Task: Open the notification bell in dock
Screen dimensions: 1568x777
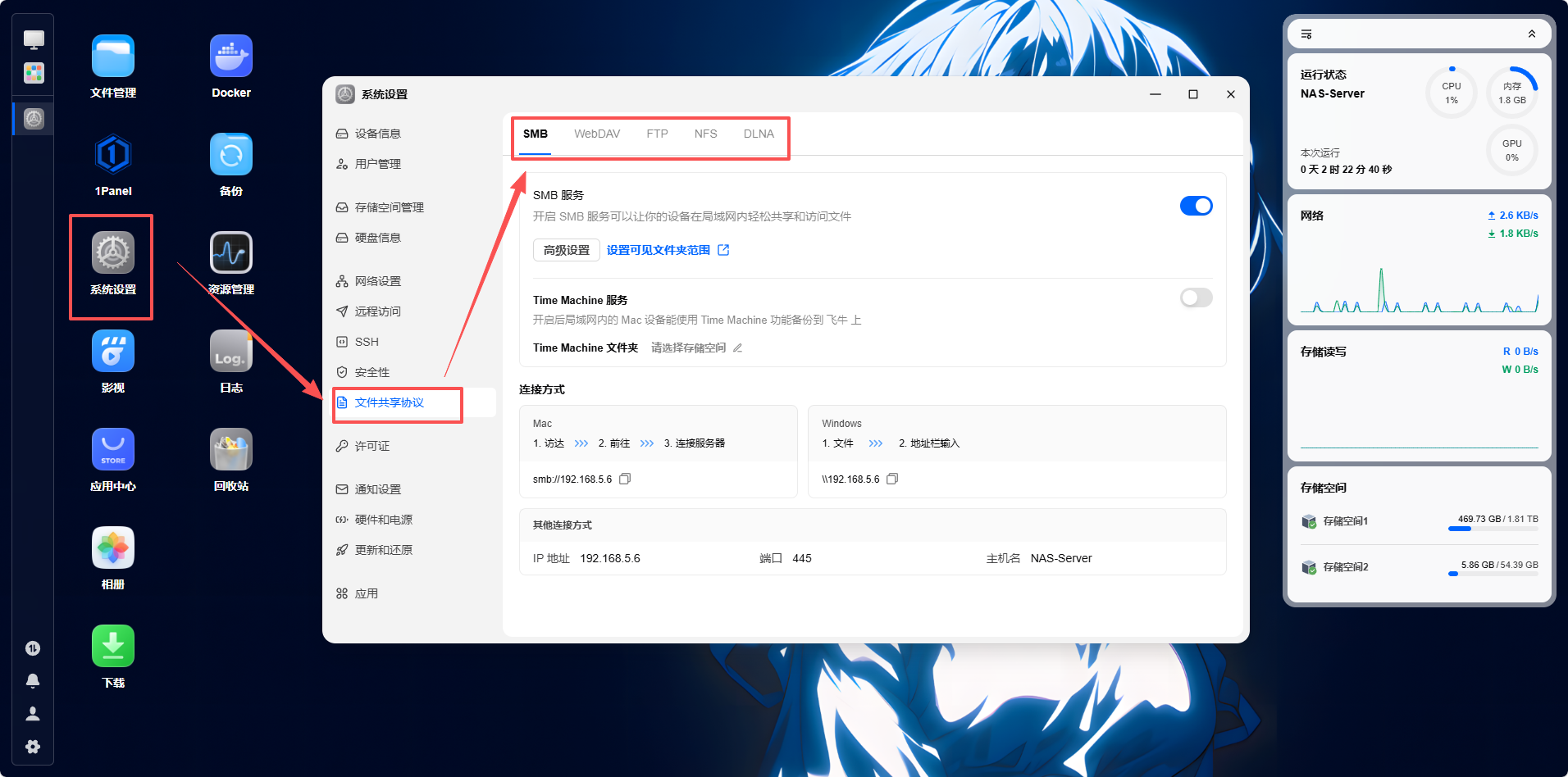Action: [x=33, y=681]
